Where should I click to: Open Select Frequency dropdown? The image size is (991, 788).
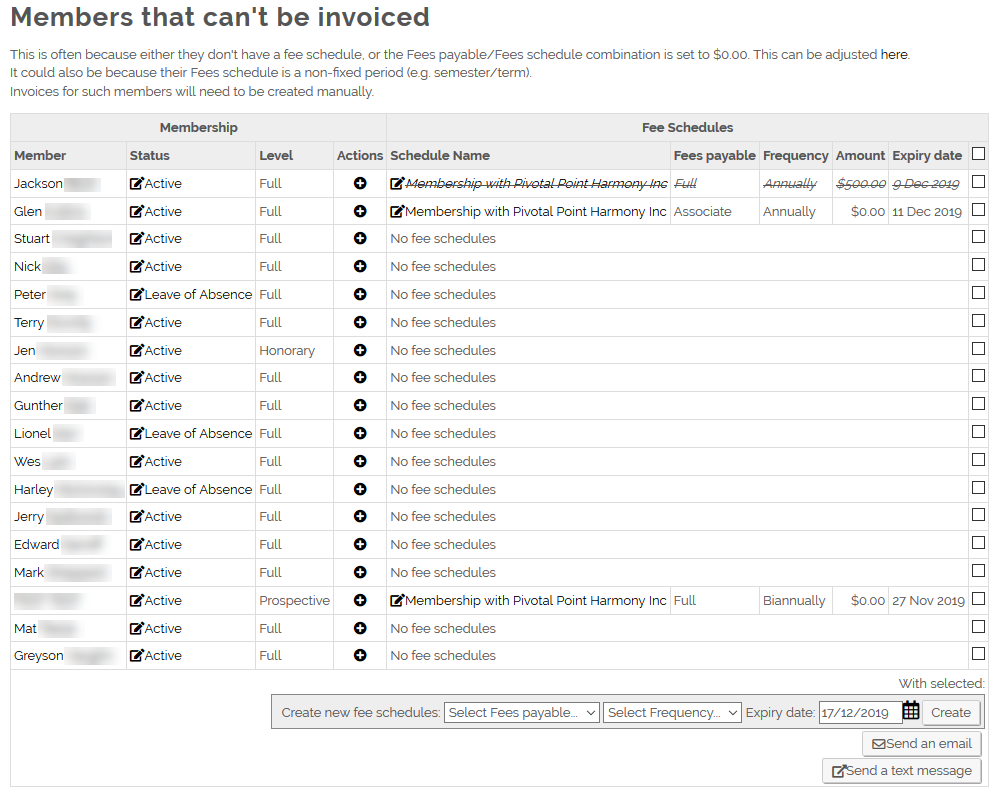click(672, 713)
